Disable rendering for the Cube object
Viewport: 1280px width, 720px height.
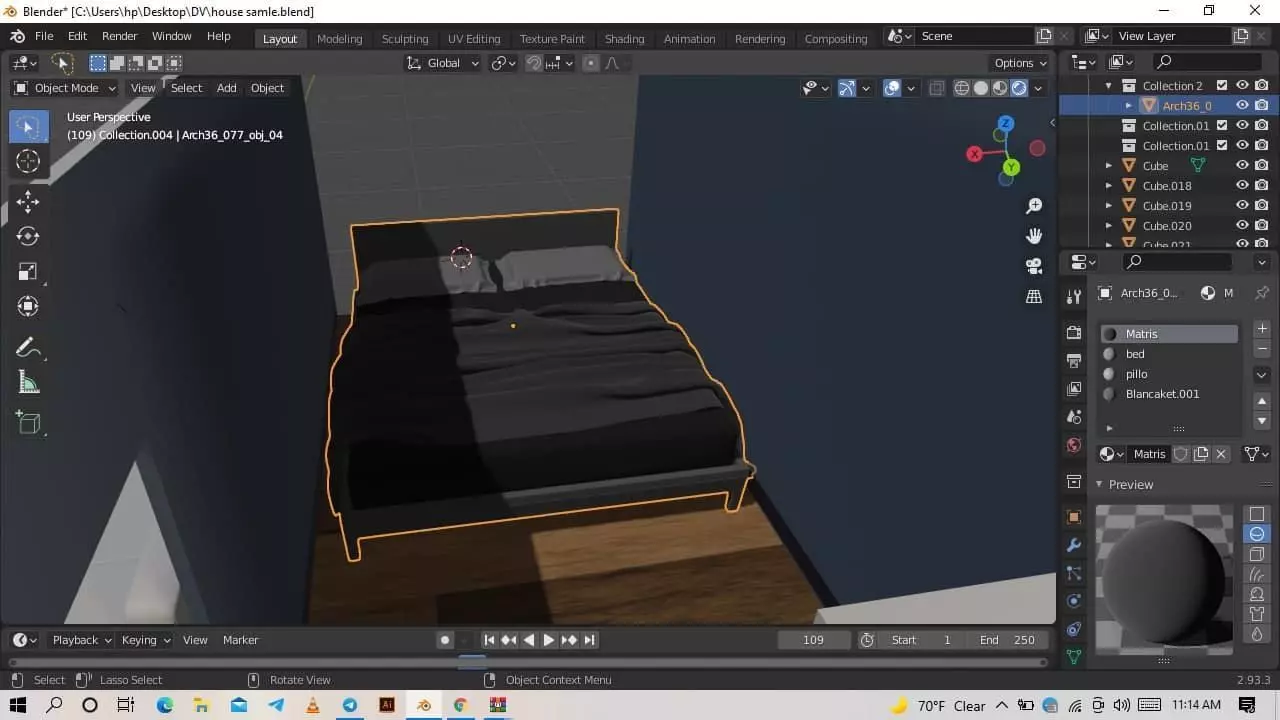(x=1262, y=165)
